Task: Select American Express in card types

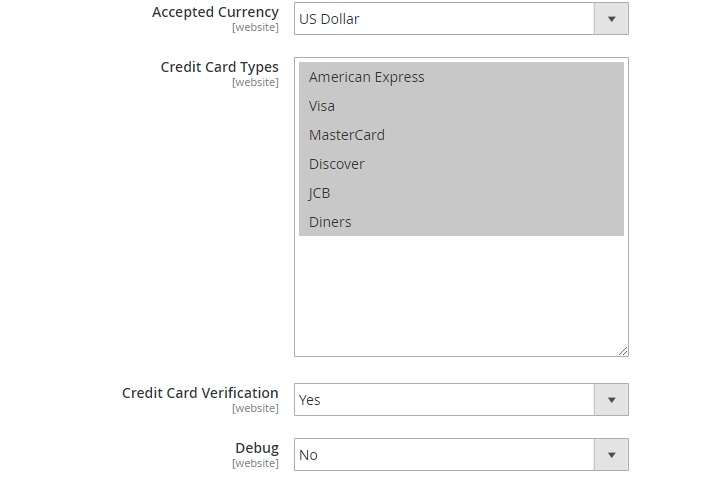Action: point(367,77)
